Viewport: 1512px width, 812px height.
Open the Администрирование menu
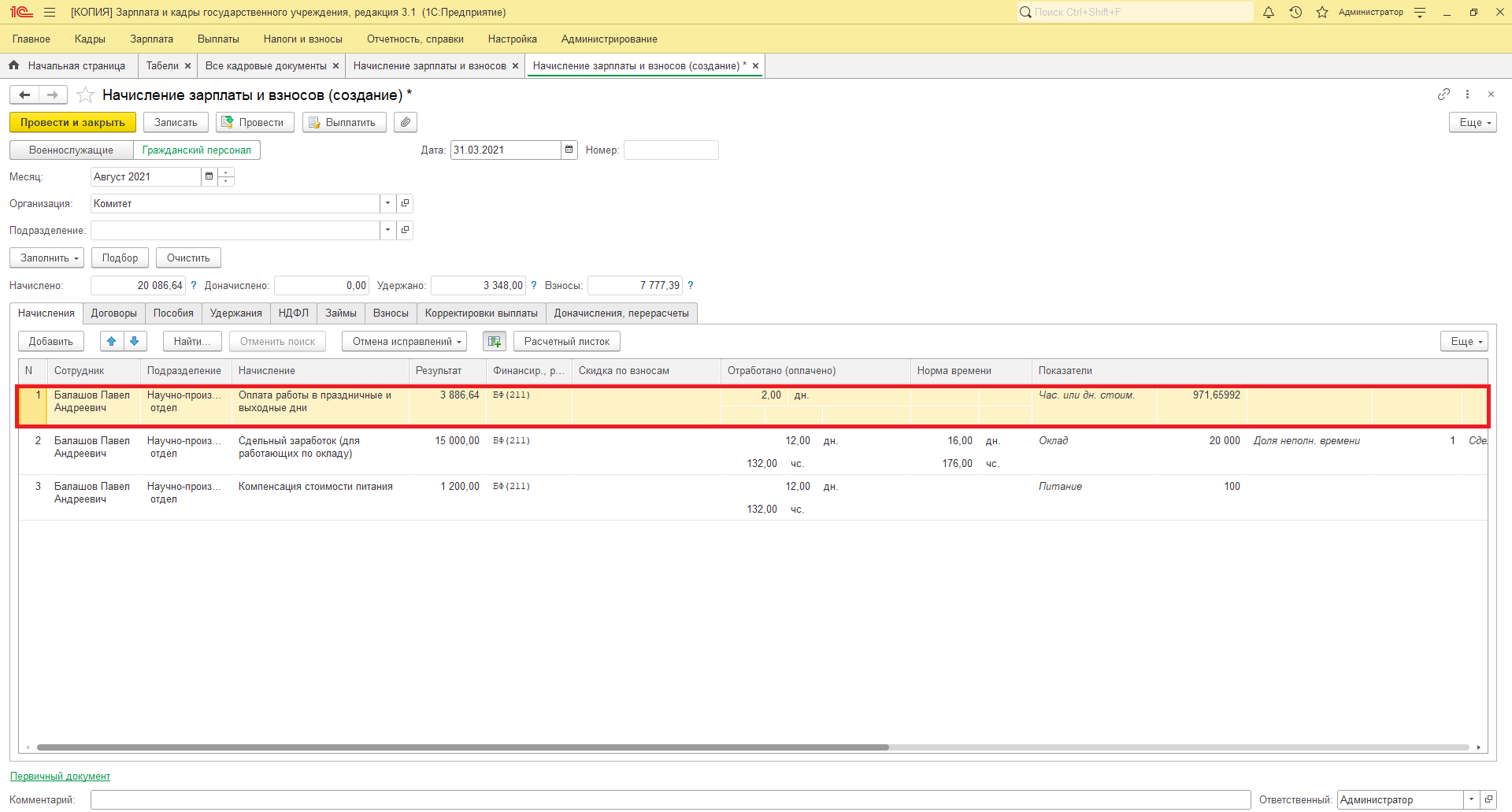[610, 39]
